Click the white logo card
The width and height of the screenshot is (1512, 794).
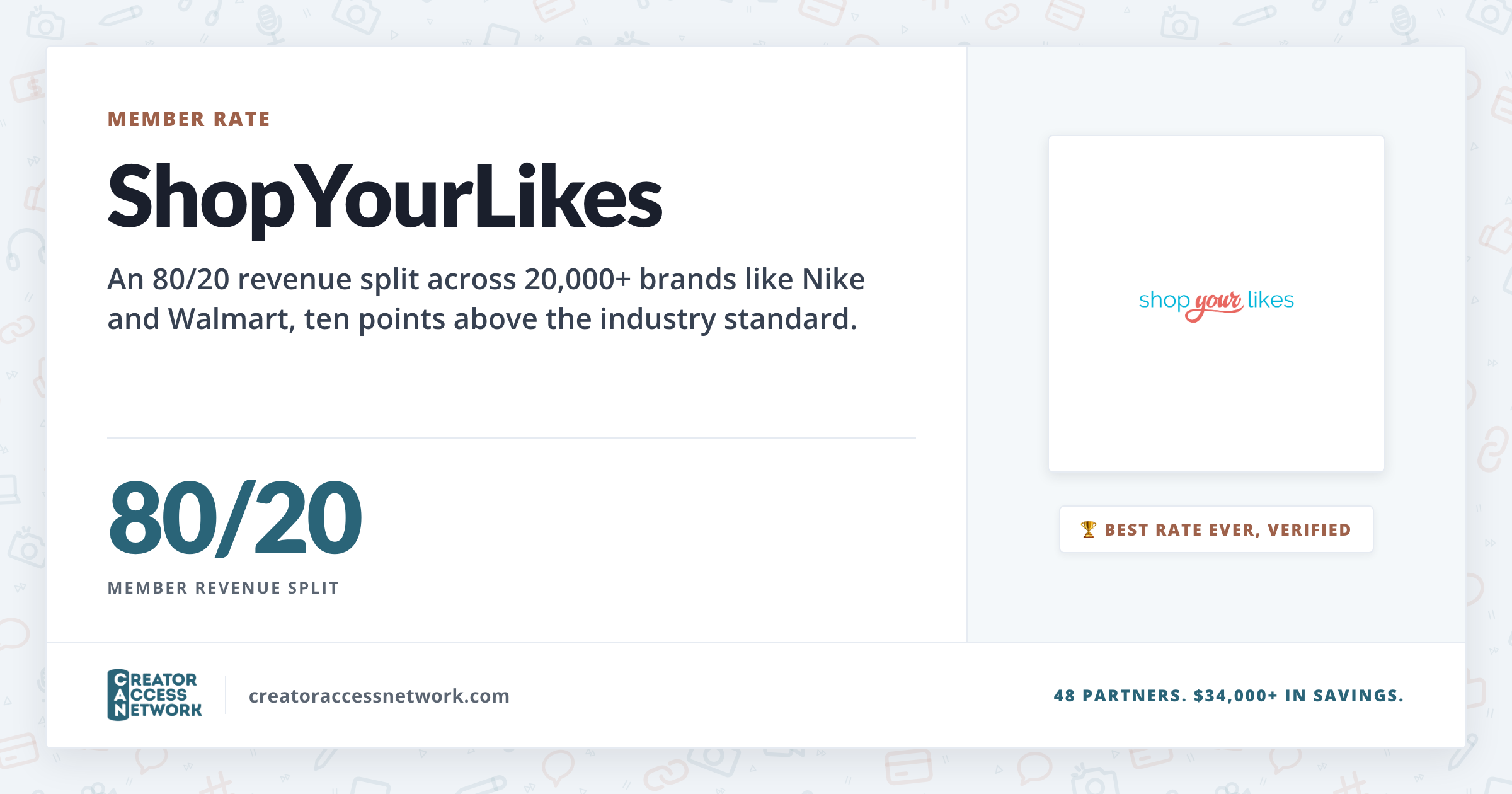[x=1216, y=304]
